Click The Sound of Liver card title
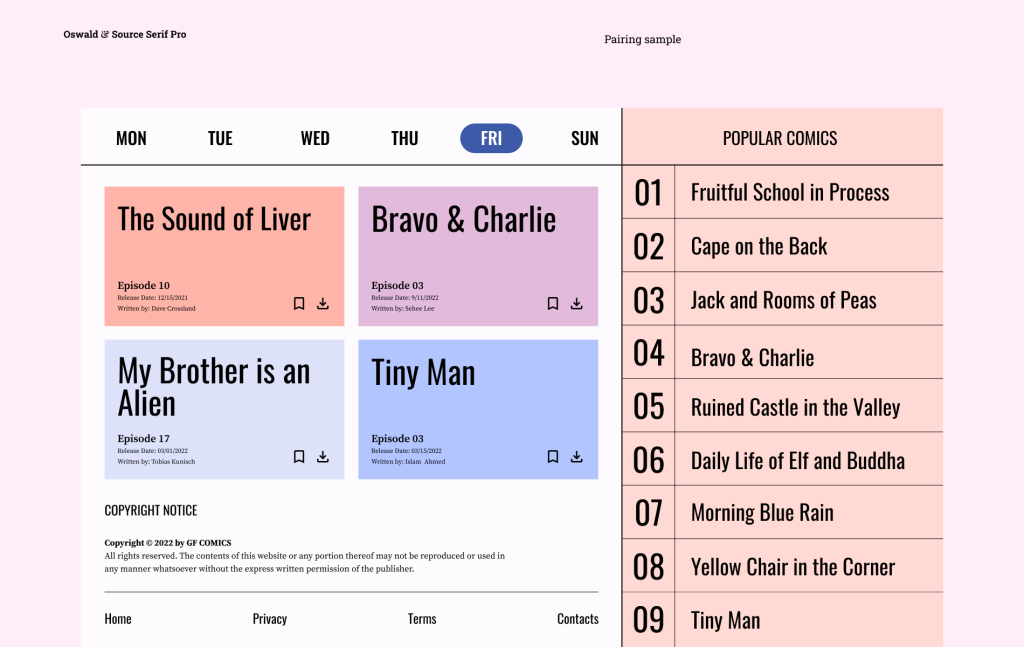This screenshot has width=1024, height=647. (x=214, y=220)
